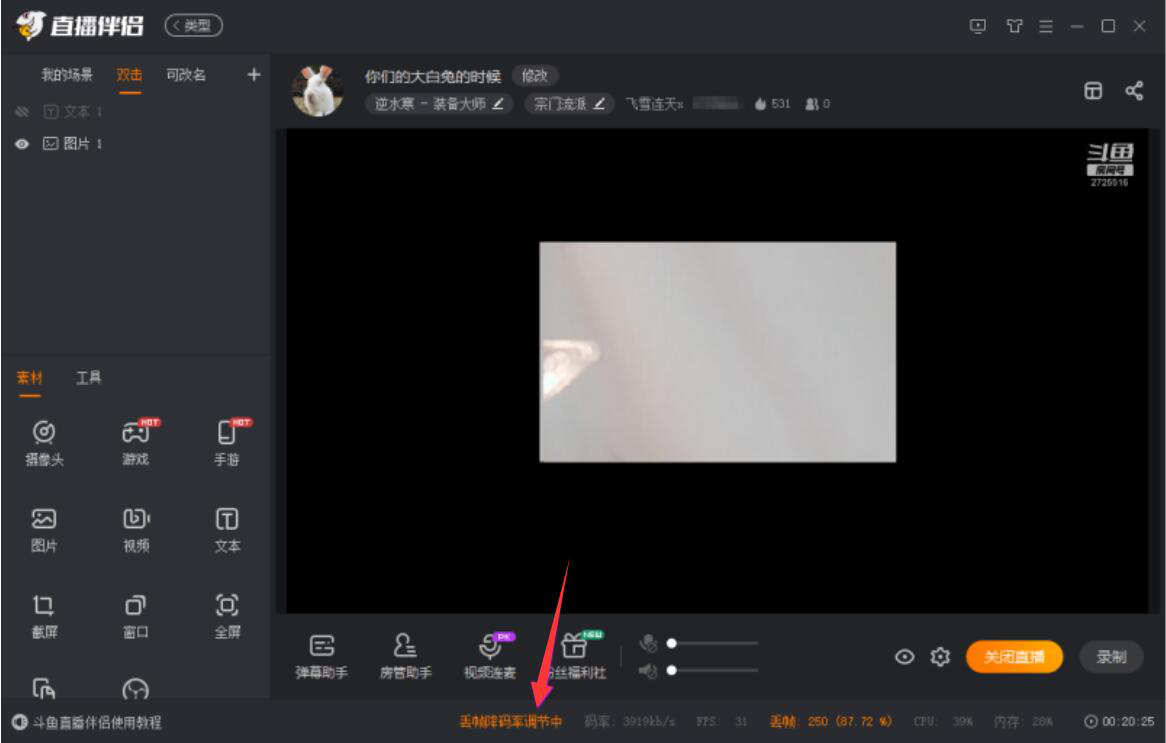Click the viewer count showing 0
Screen dimensions: 1166x743
(818, 104)
